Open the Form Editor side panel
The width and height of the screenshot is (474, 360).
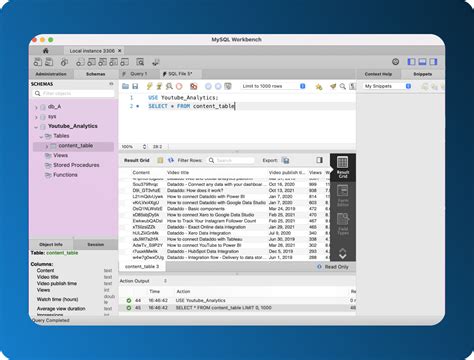tap(343, 196)
